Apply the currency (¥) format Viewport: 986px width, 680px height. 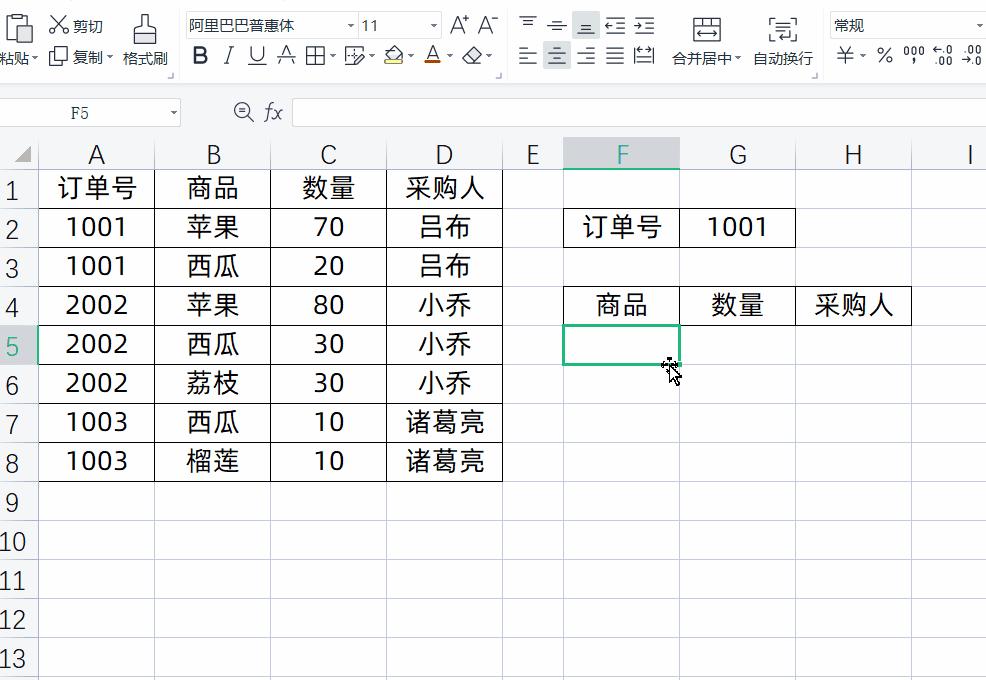pos(845,57)
